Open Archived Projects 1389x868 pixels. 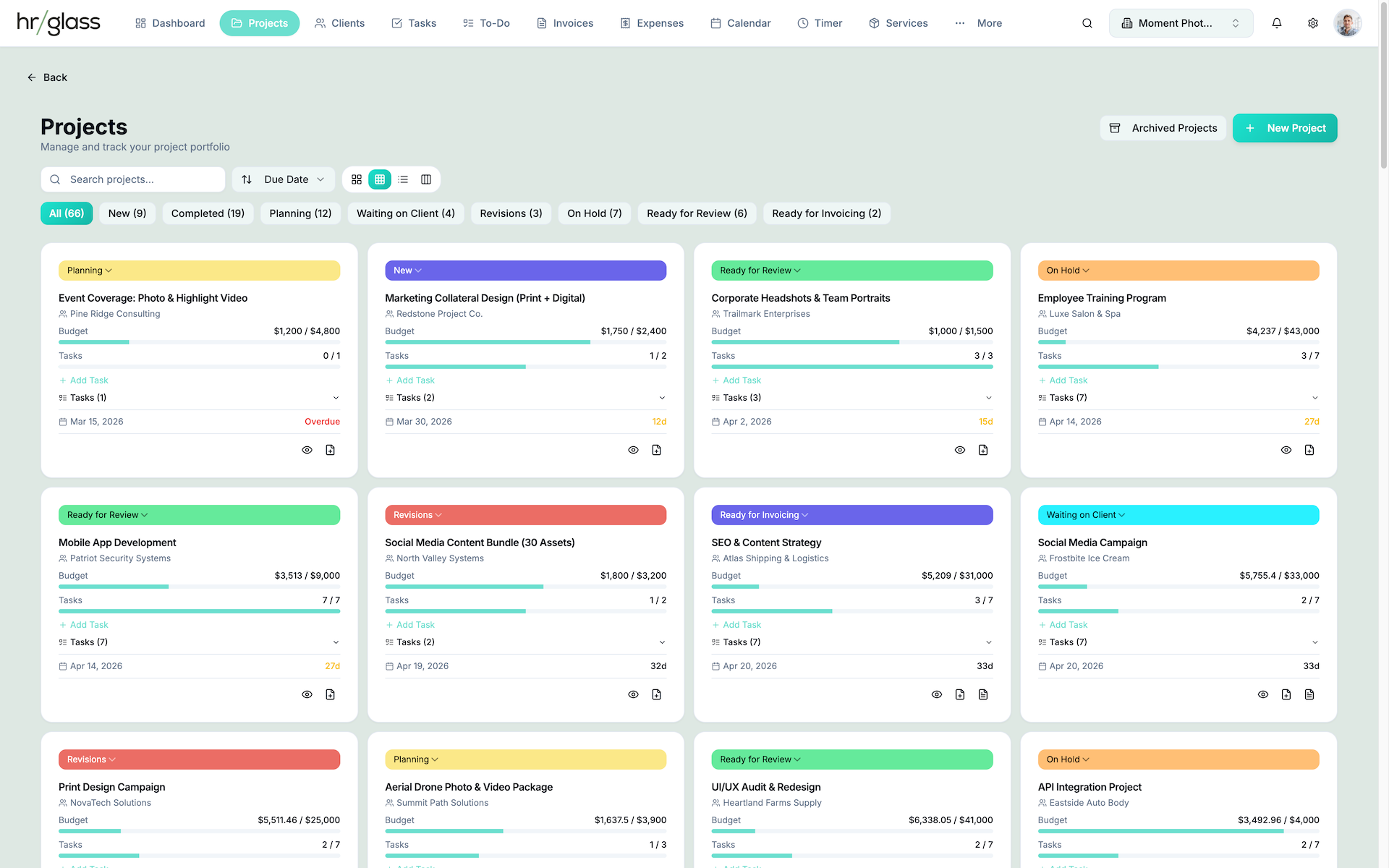(1163, 128)
